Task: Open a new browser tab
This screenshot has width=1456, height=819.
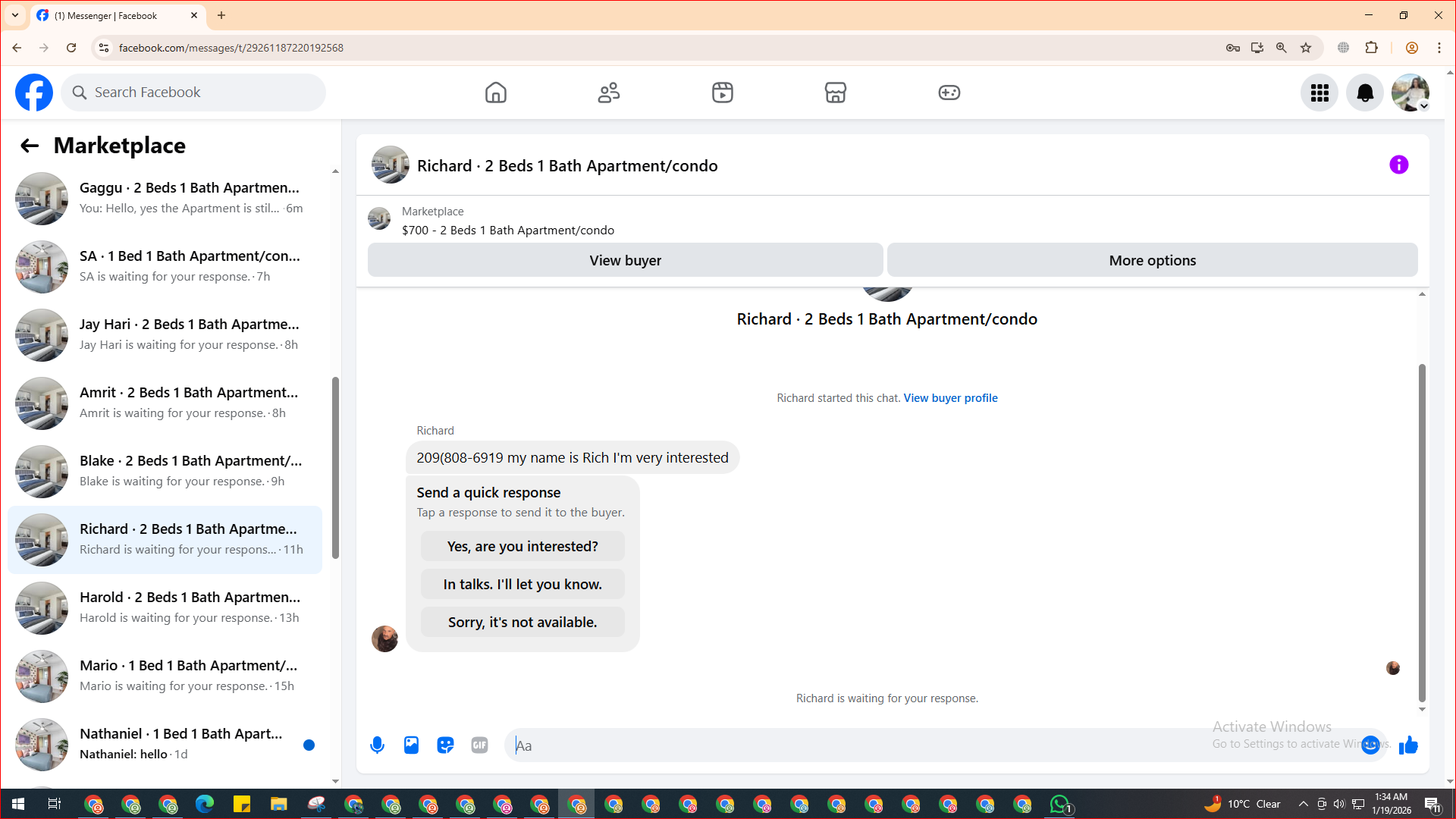Action: click(221, 15)
